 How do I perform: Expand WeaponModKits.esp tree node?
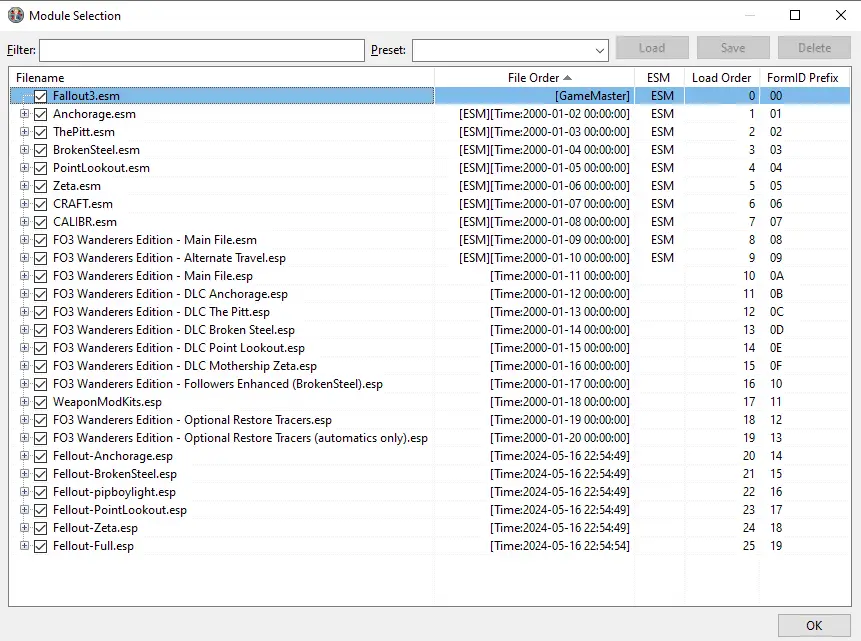[24, 402]
